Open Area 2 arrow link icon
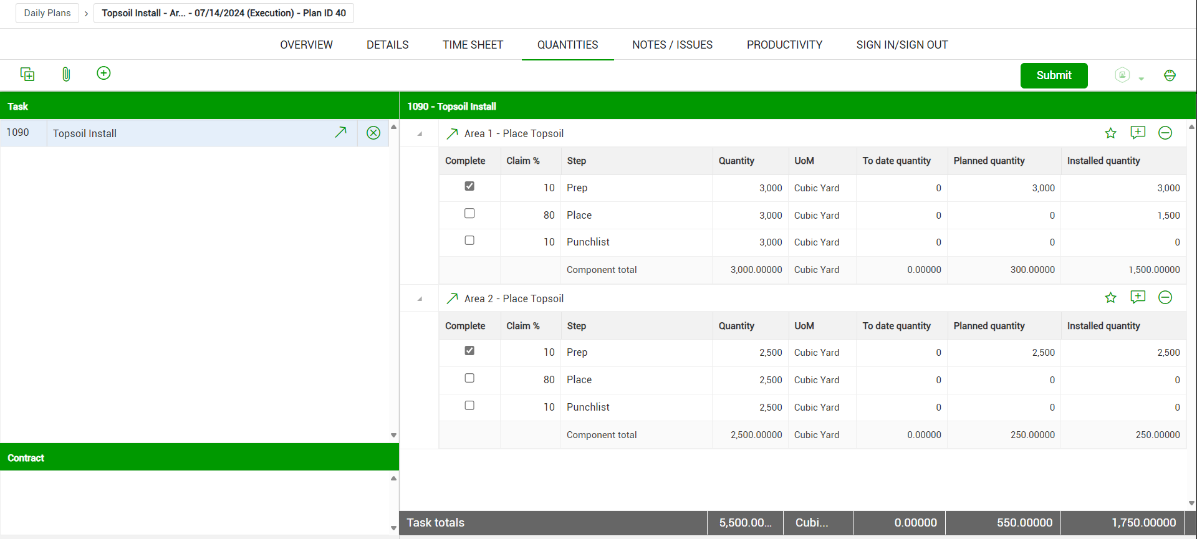Screen dimensions: 1197x539 pos(452,298)
